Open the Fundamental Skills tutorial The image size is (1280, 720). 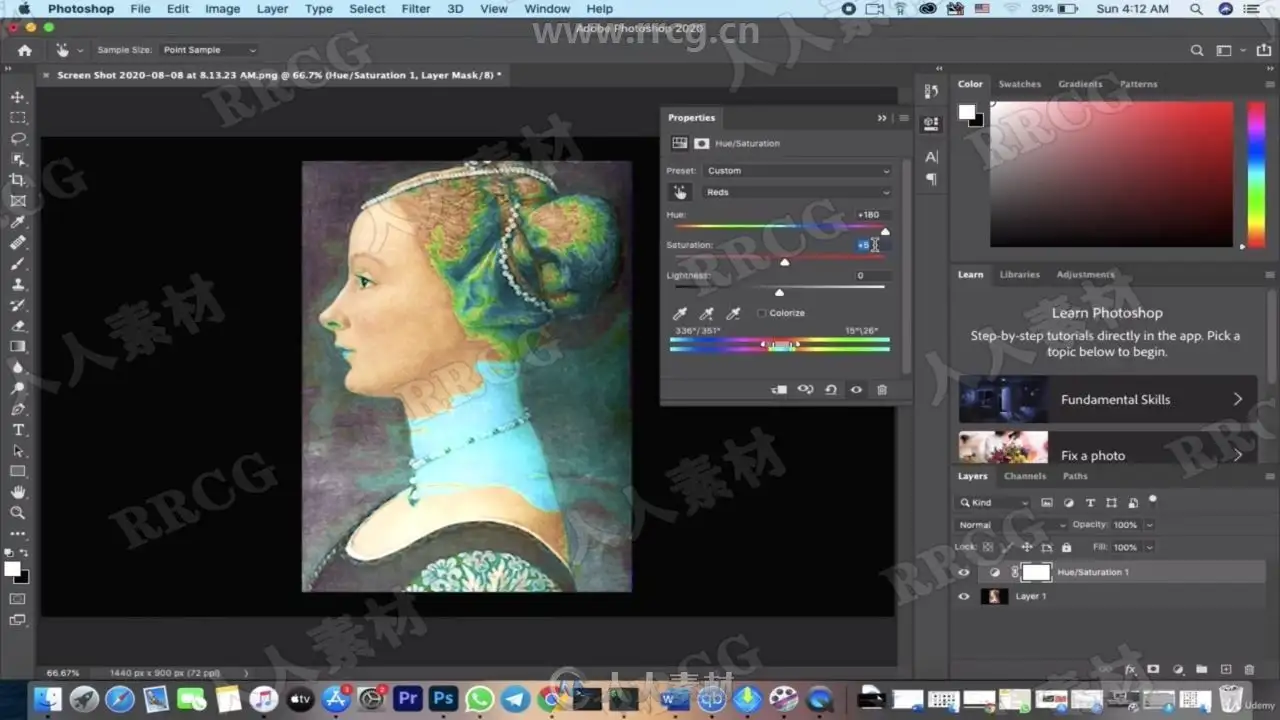[1108, 399]
